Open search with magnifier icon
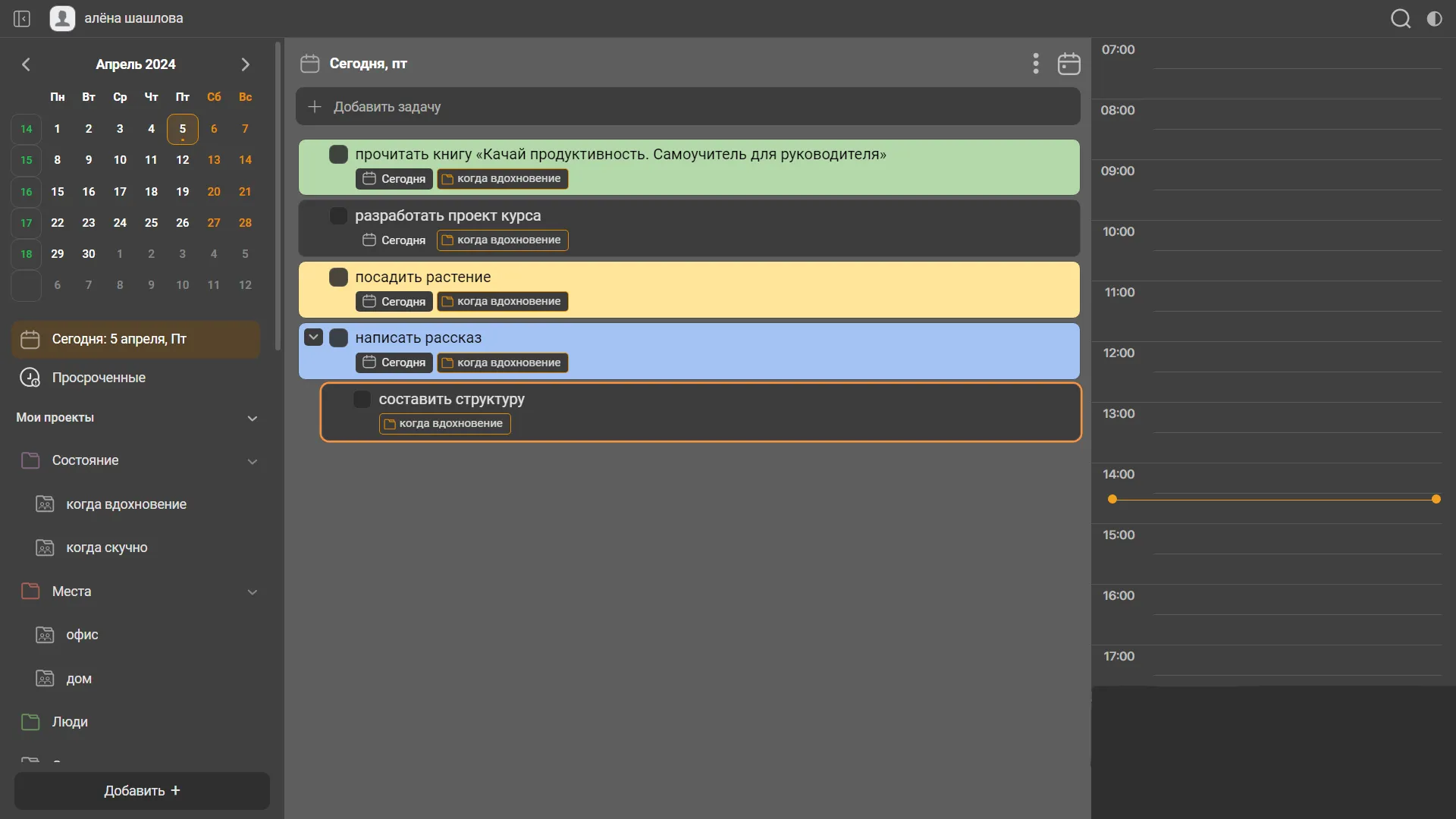 coord(1401,18)
